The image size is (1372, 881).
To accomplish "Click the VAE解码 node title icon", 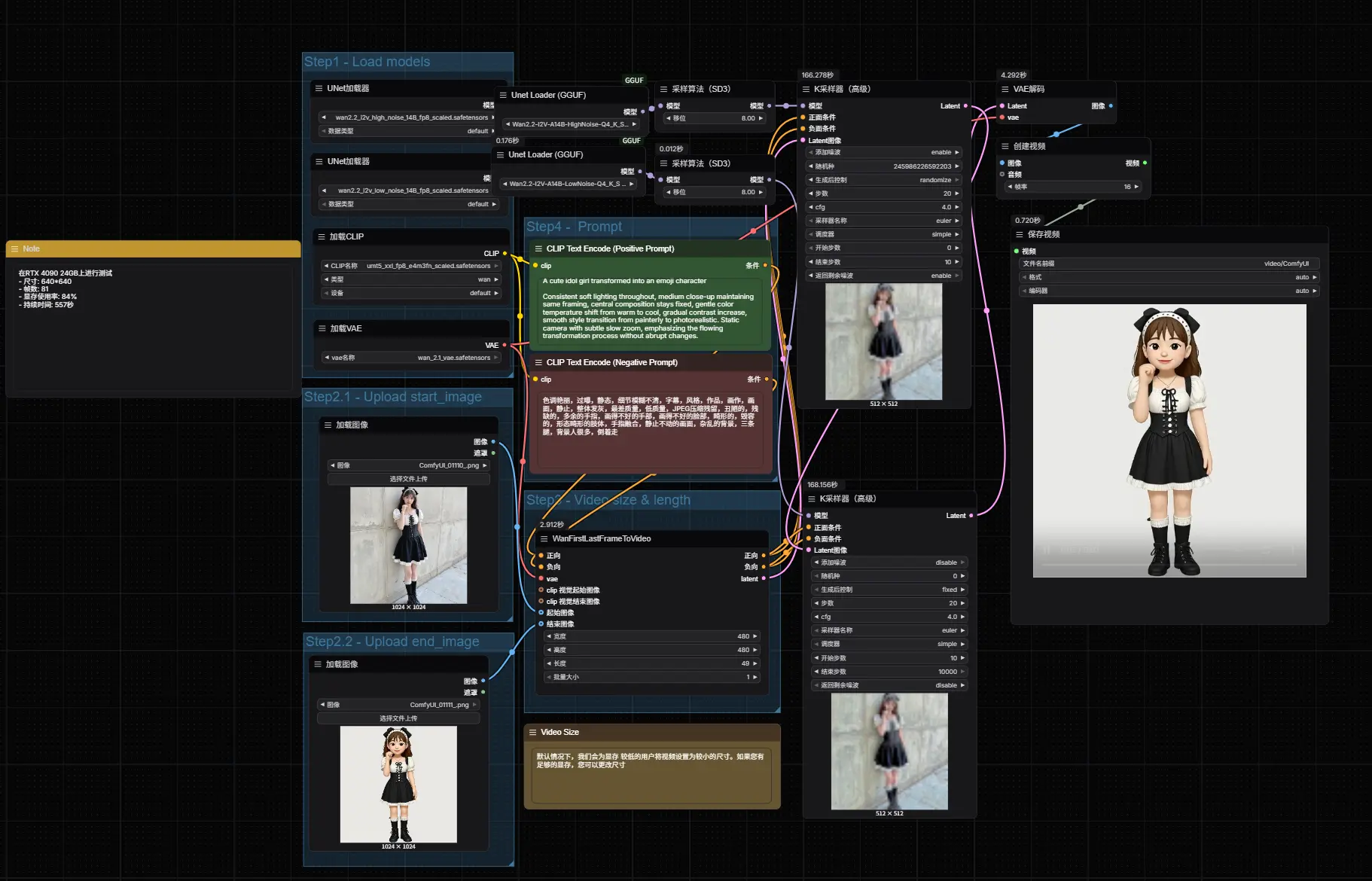I will click(x=1005, y=89).
